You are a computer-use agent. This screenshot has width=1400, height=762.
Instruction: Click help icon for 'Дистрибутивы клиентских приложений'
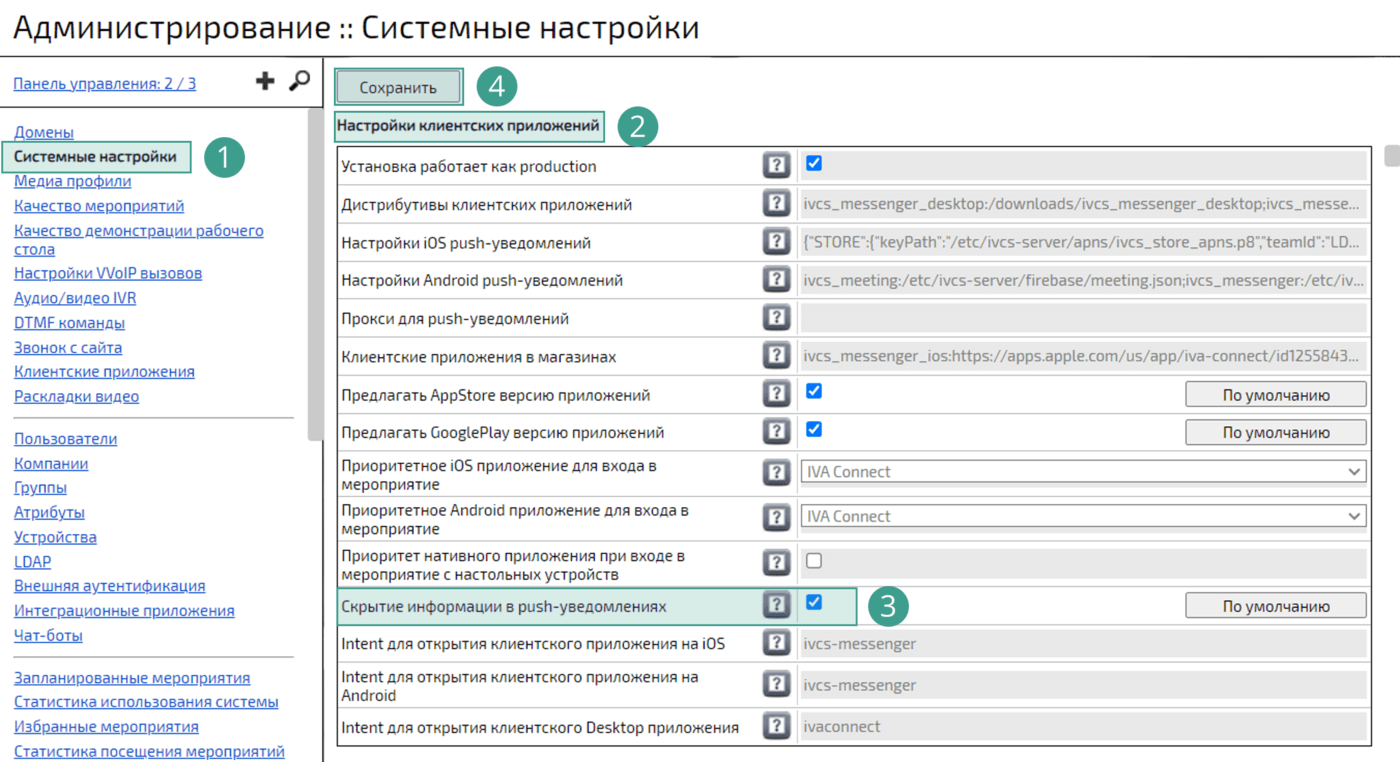point(776,202)
